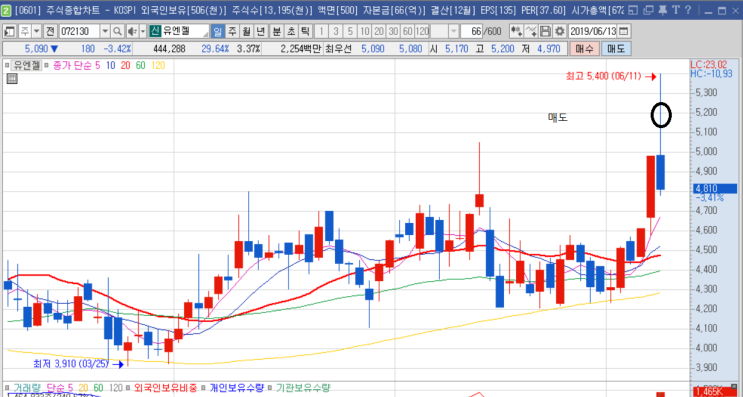The image size is (743, 397).
Task: Click the green number 2 window icon
Action: (x=6, y=10)
